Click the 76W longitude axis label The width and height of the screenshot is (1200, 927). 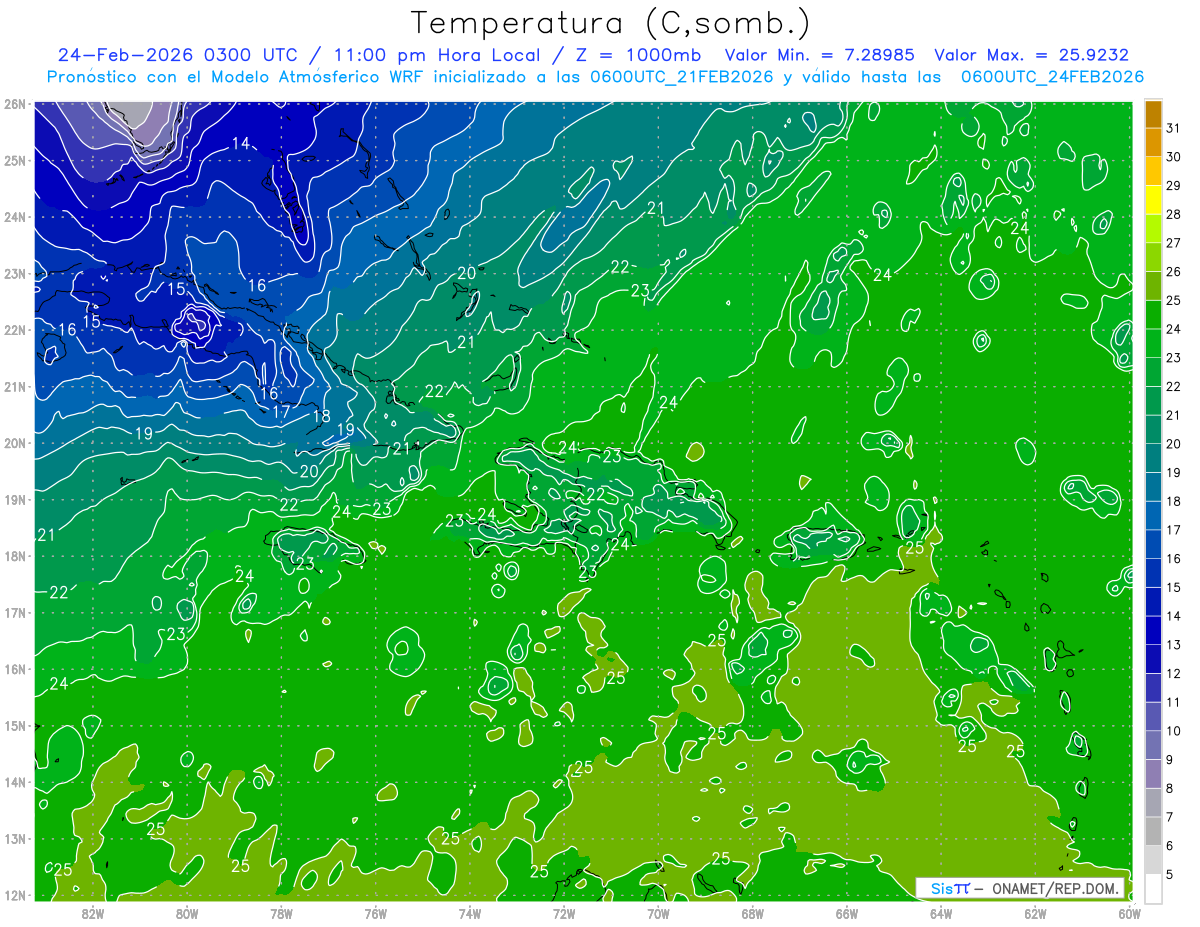[x=375, y=913]
